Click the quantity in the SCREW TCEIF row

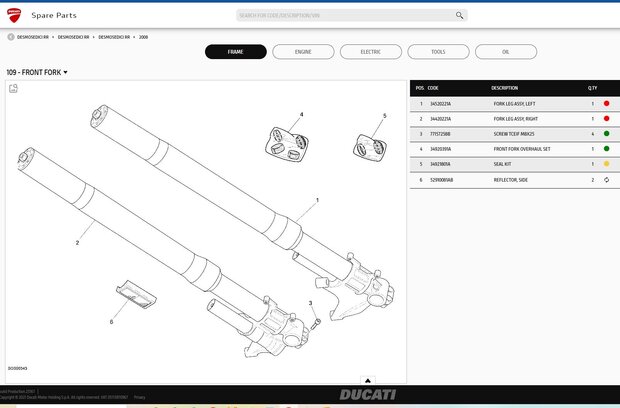tap(592, 134)
